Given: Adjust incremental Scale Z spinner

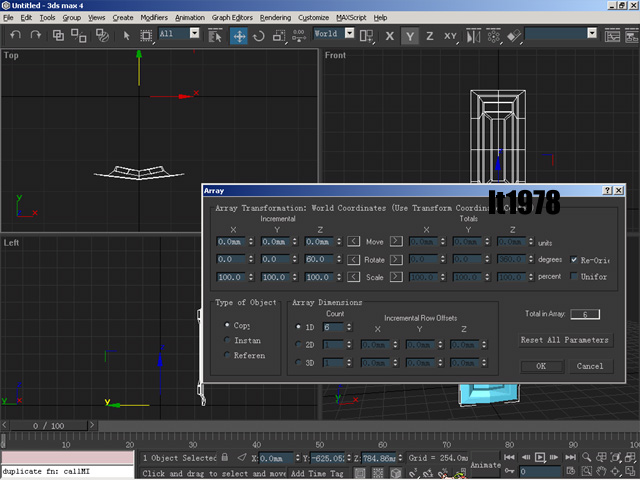Looking at the screenshot, I should coord(339,277).
